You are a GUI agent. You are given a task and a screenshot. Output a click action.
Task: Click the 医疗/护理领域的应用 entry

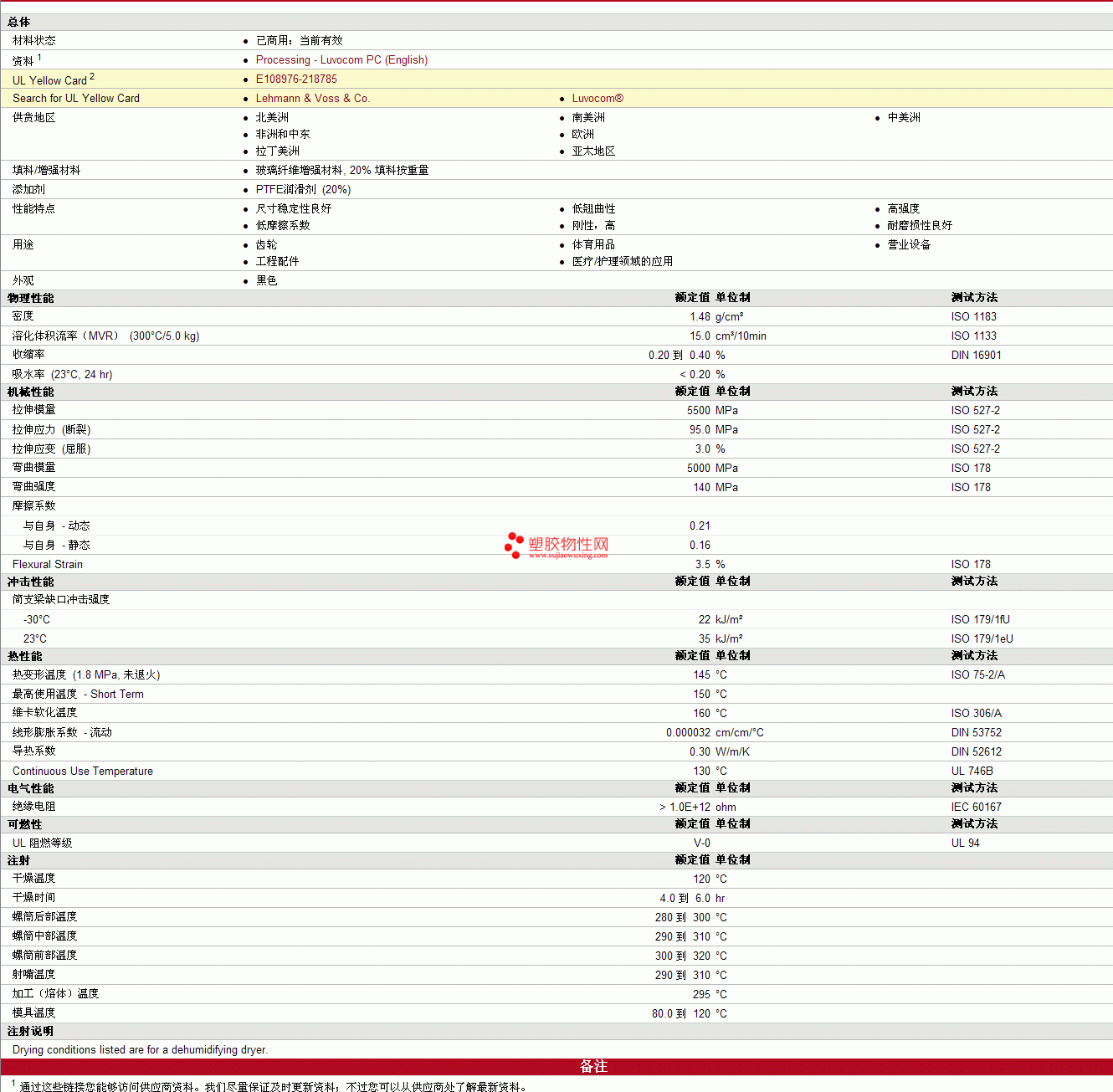pos(623,262)
